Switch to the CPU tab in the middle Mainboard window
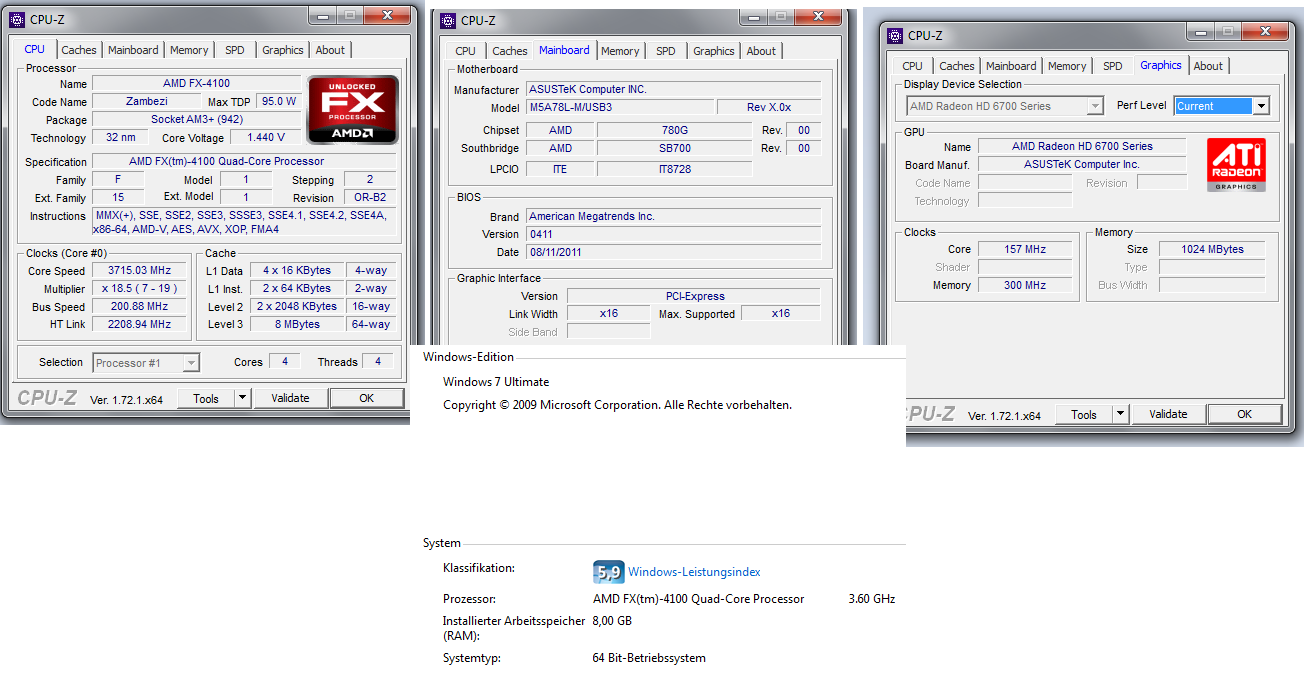This screenshot has height=676, width=1304. tap(466, 51)
